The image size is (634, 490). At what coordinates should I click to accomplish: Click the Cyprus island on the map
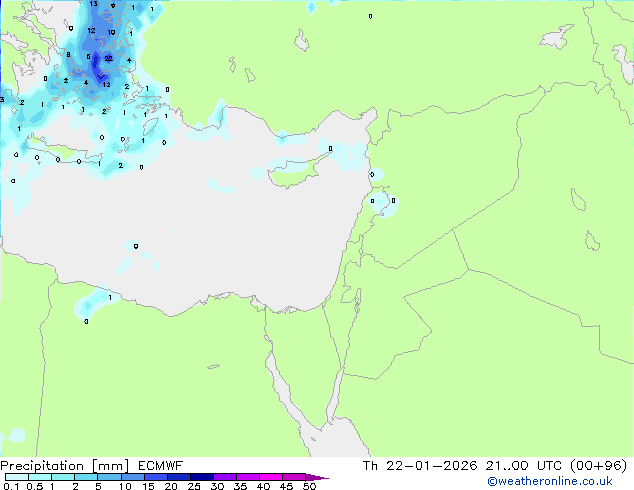pos(298,171)
